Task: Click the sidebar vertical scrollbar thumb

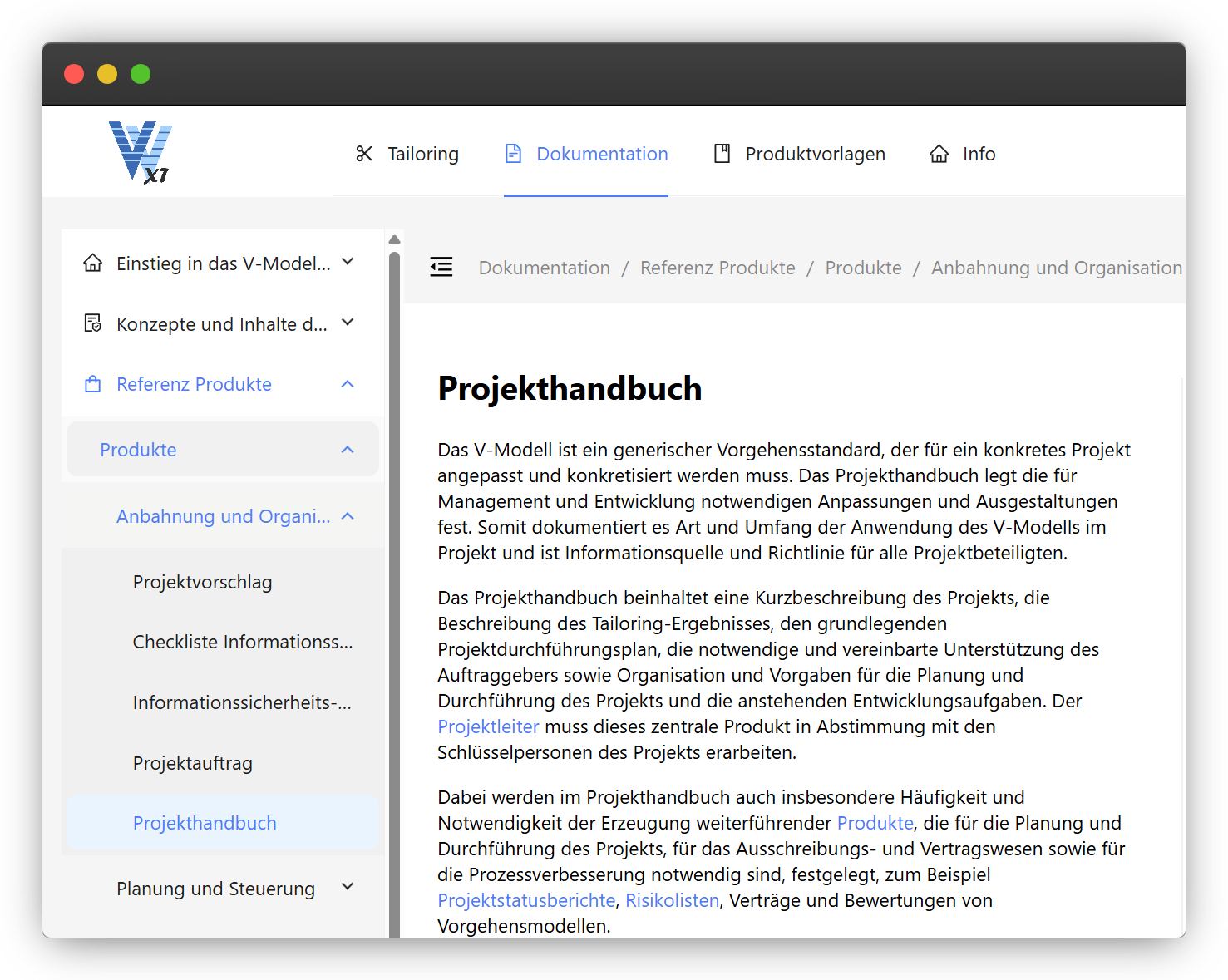Action: point(394,594)
